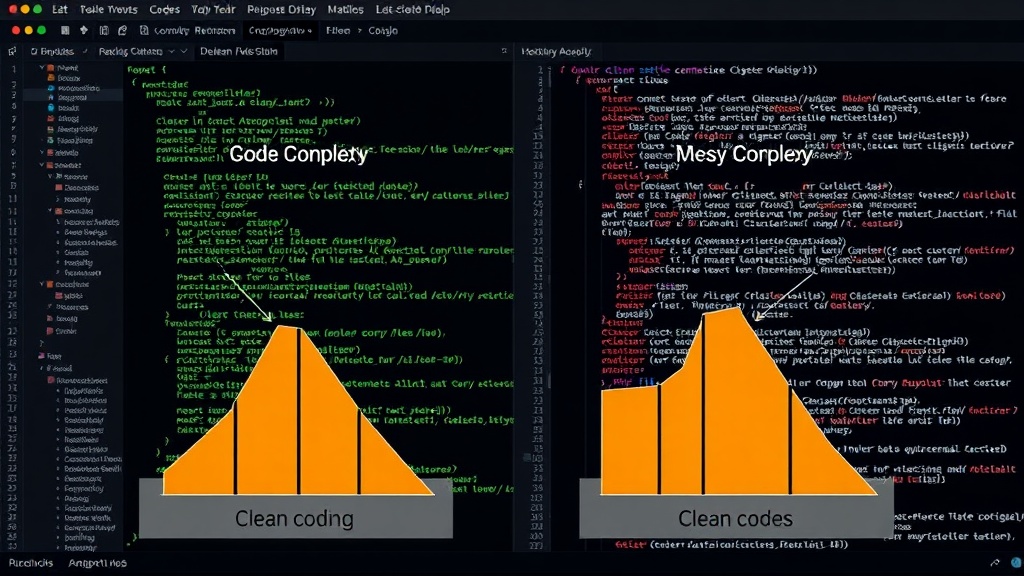The width and height of the screenshot is (1024, 576).
Task: Click the blue circular icon in the bottom-right corner
Action: (x=1016, y=562)
